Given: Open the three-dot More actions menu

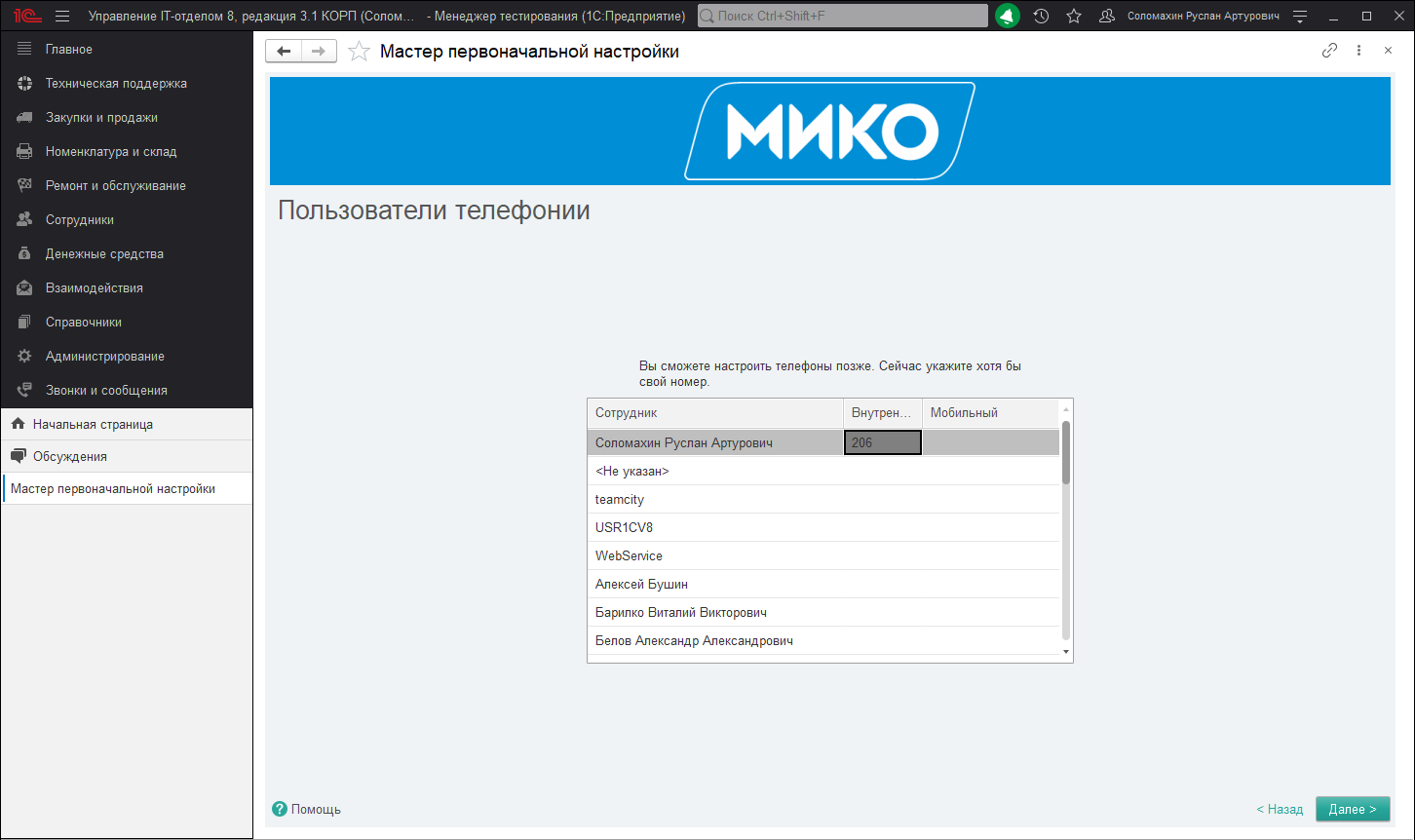Looking at the screenshot, I should [1358, 50].
